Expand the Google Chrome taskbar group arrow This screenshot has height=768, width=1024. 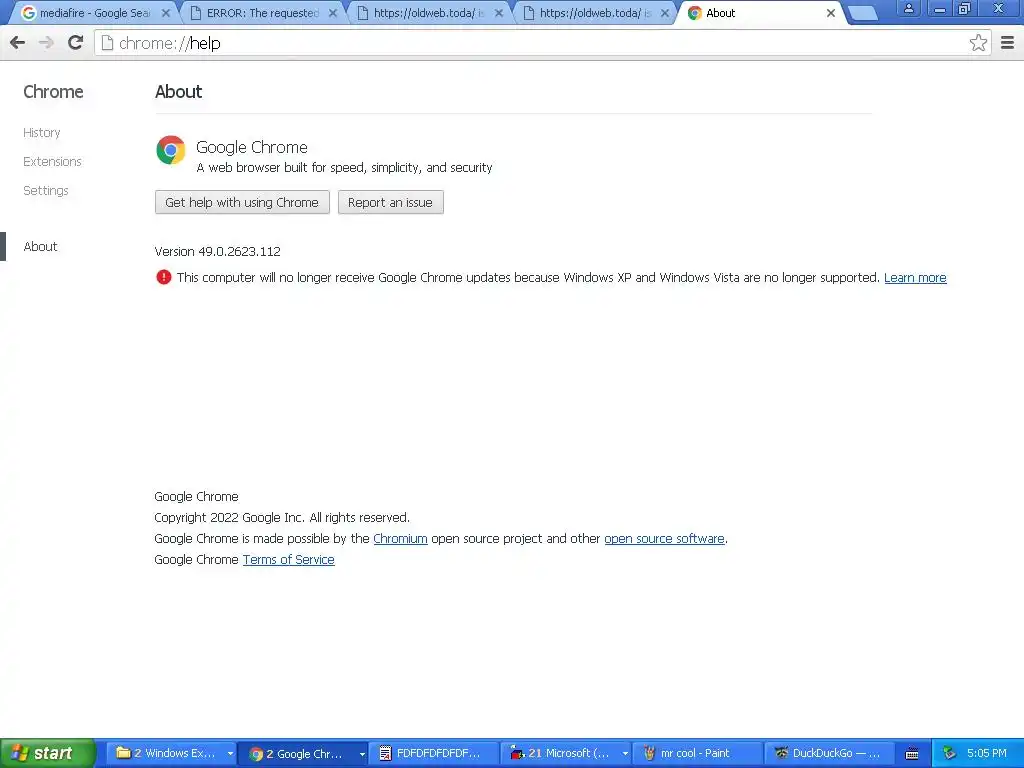pos(362,754)
